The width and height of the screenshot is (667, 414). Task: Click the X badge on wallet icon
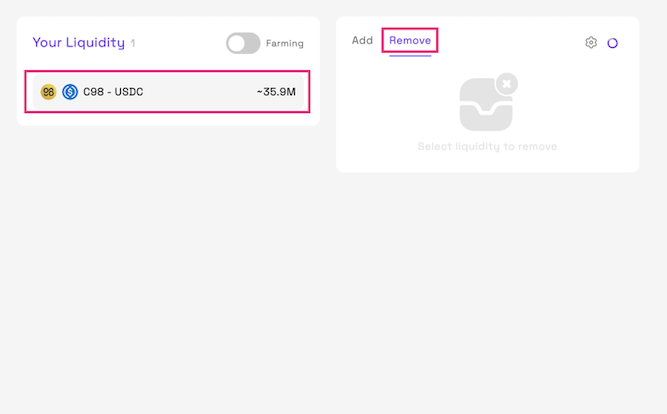[507, 84]
